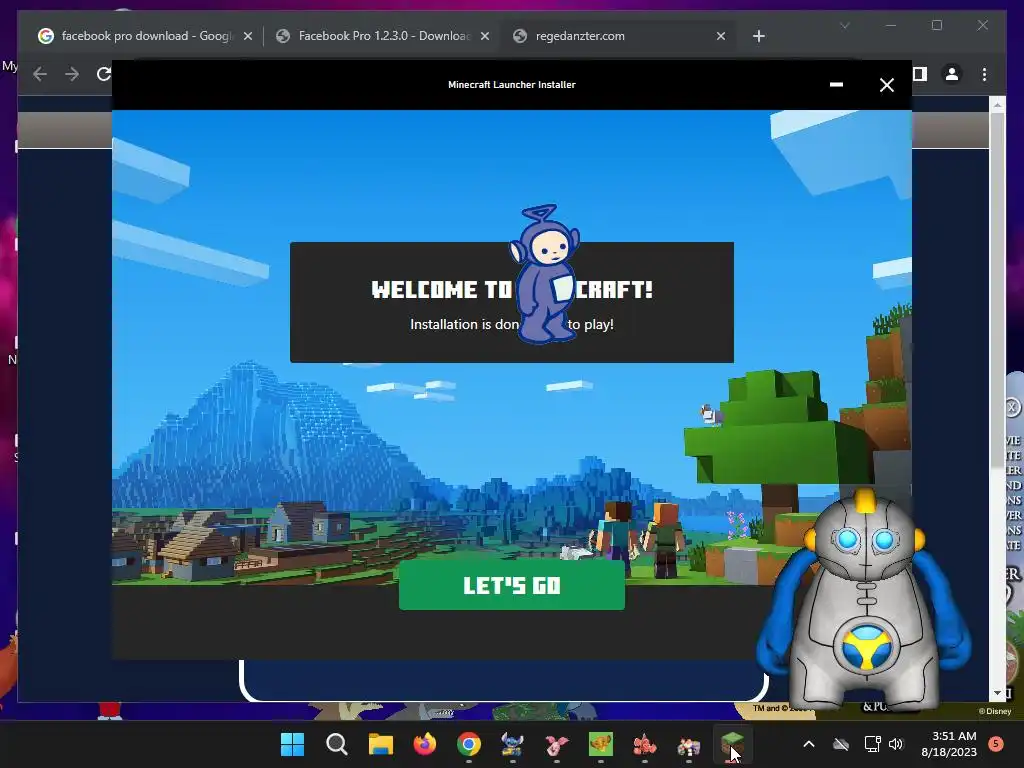1024x768 pixels.
Task: Launch Firefox from the taskbar
Action: pyautogui.click(x=424, y=744)
